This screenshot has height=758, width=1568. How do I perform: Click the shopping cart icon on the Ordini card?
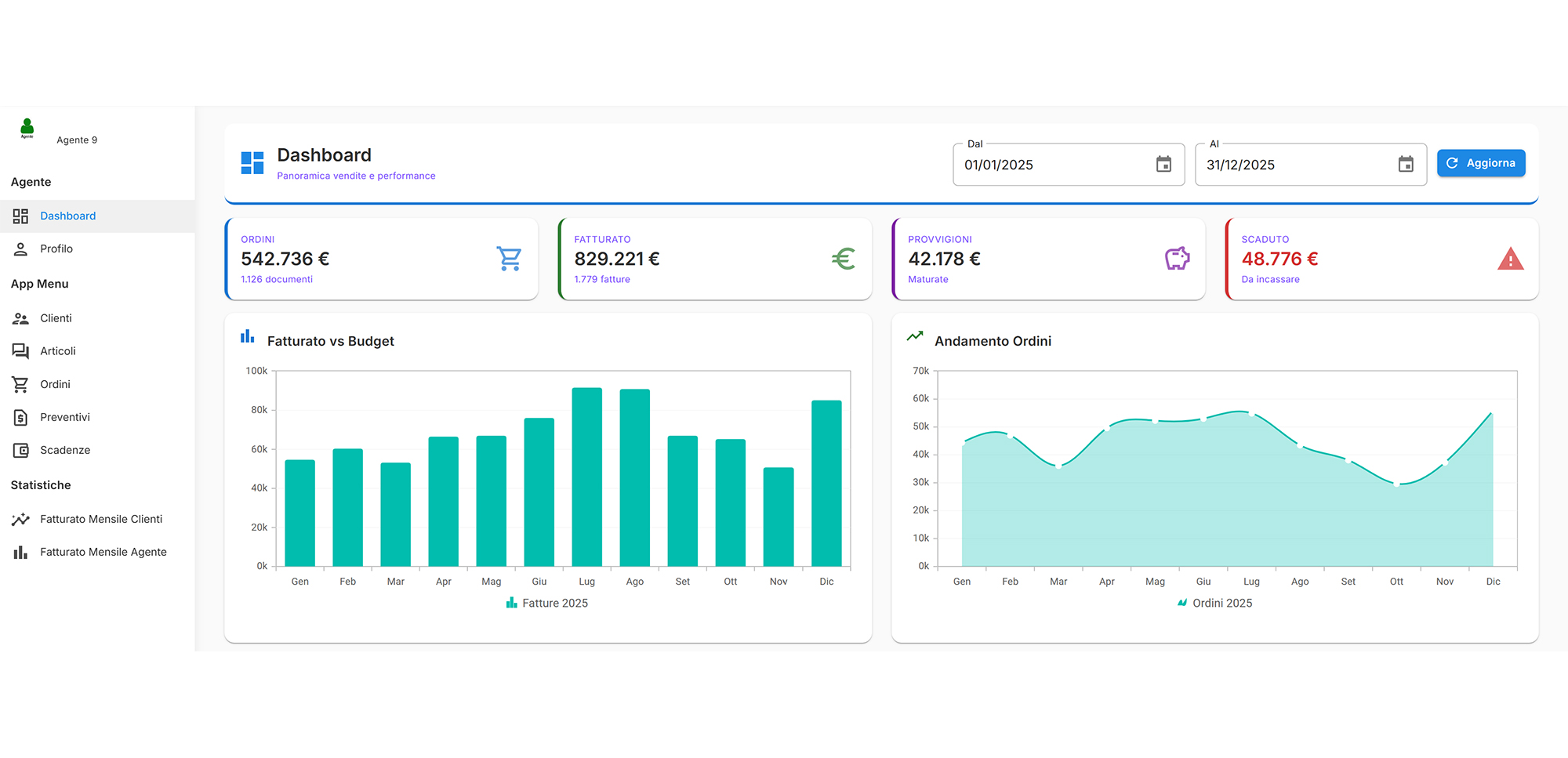pyautogui.click(x=509, y=258)
